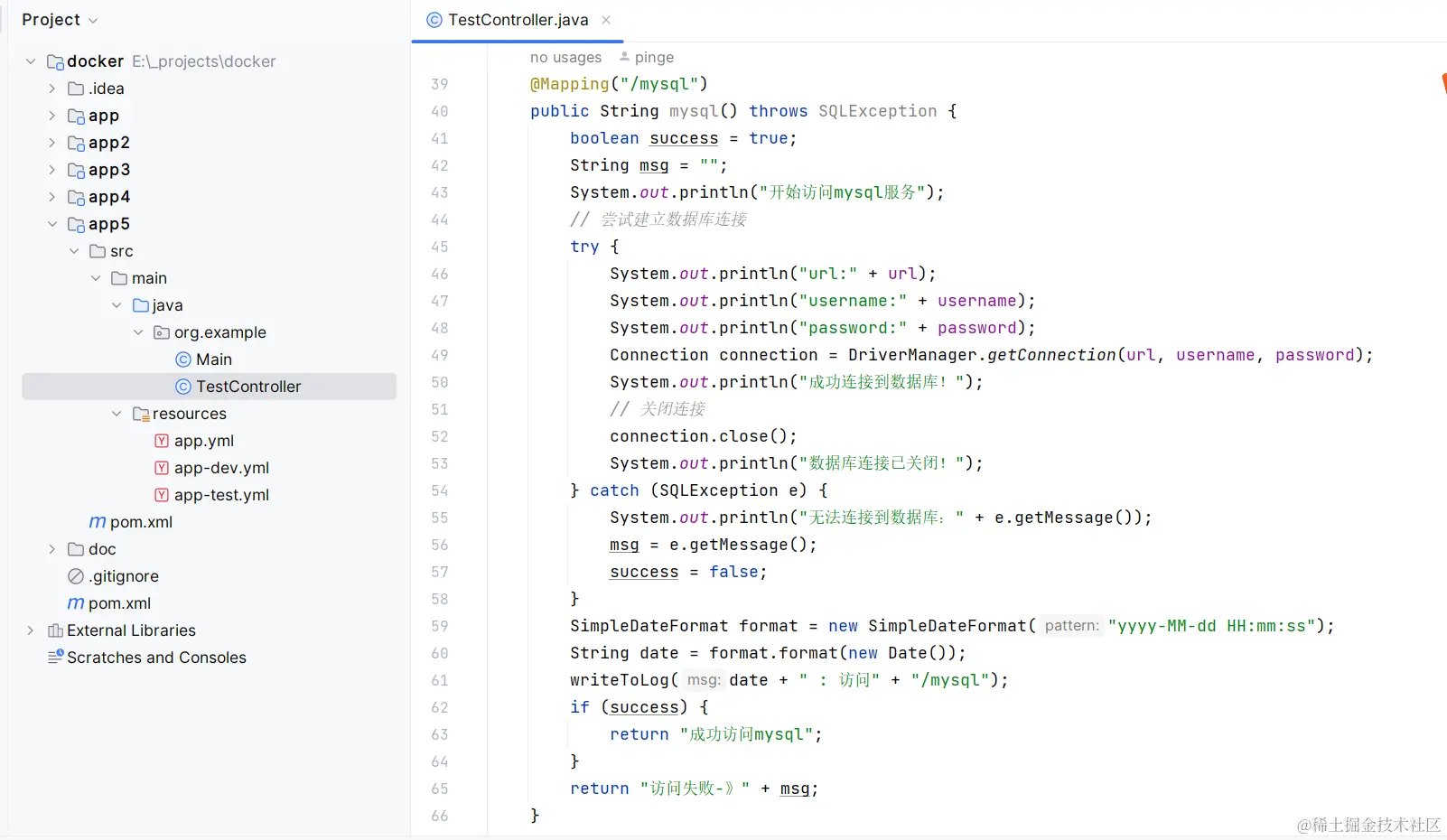Click line number 45 in the gutter
1447x840 pixels.
click(439, 247)
